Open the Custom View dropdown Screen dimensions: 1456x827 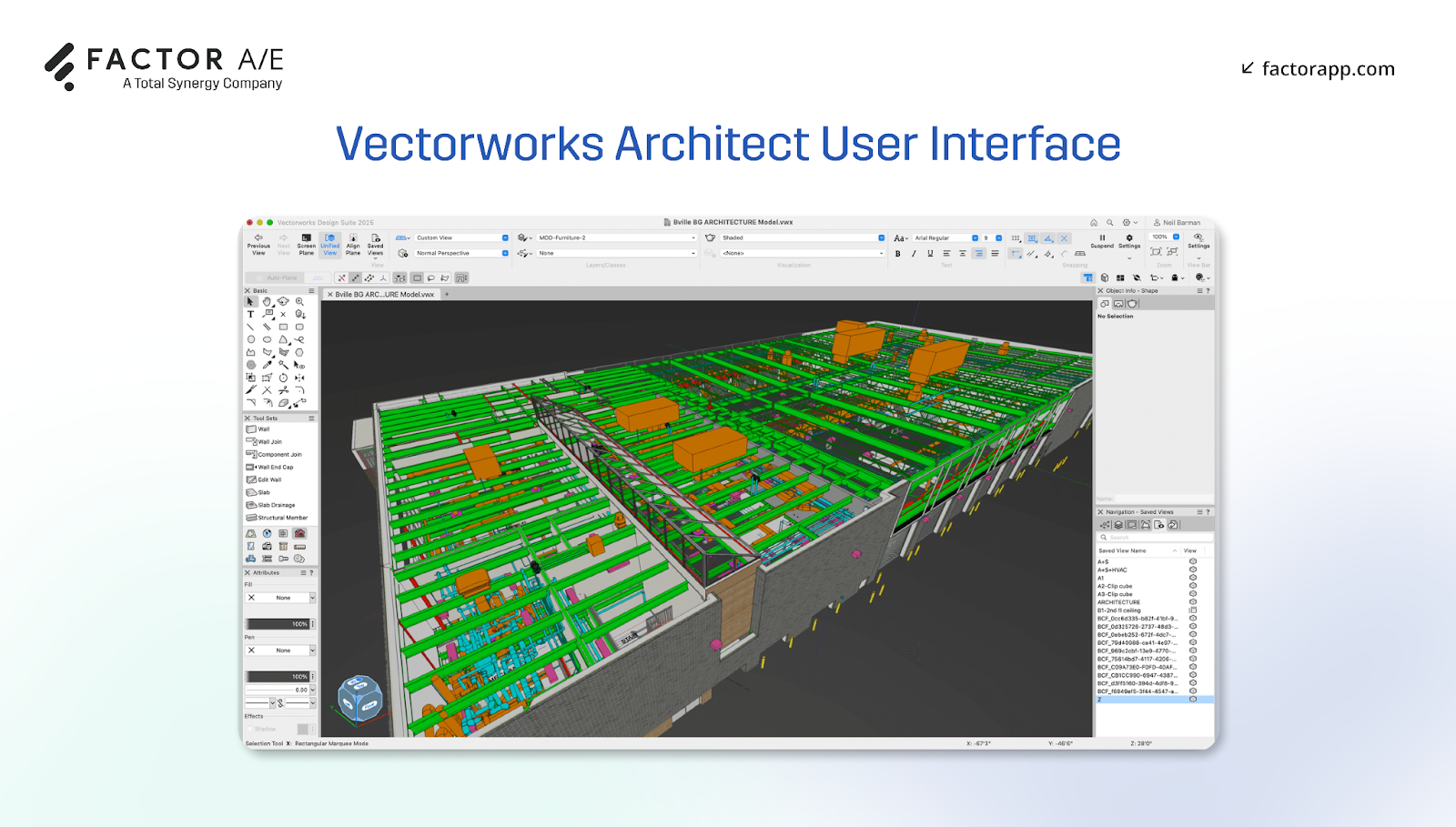point(462,237)
